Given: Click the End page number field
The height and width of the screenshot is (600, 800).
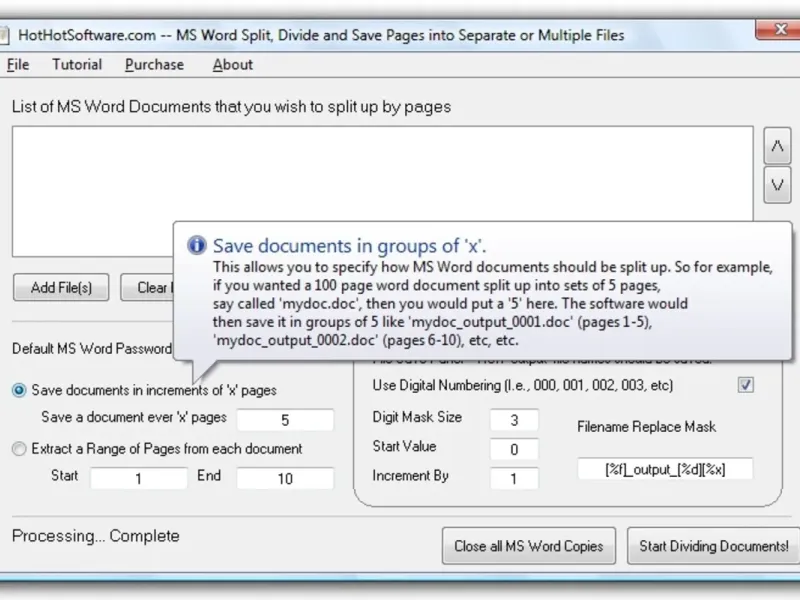Looking at the screenshot, I should pyautogui.click(x=285, y=479).
